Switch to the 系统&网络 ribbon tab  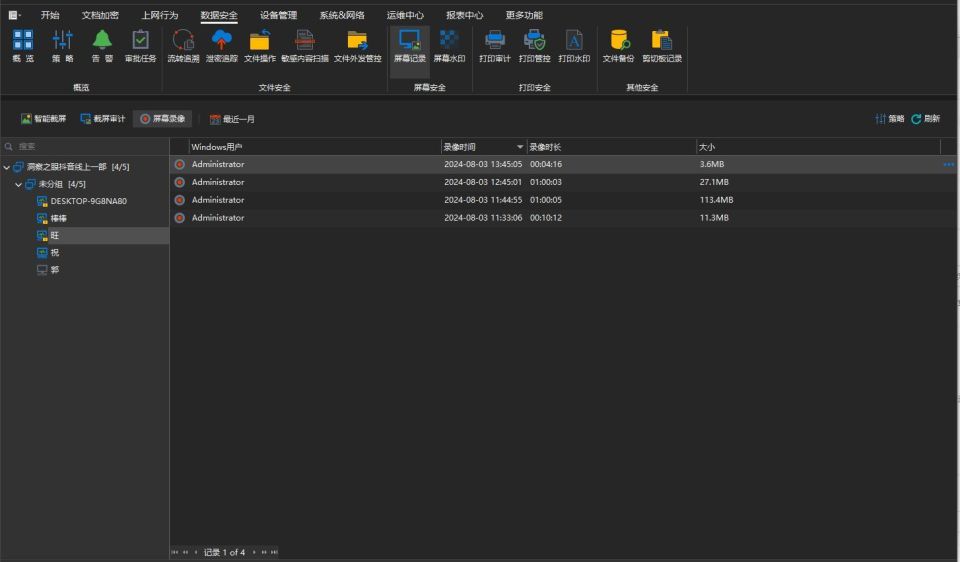point(342,15)
